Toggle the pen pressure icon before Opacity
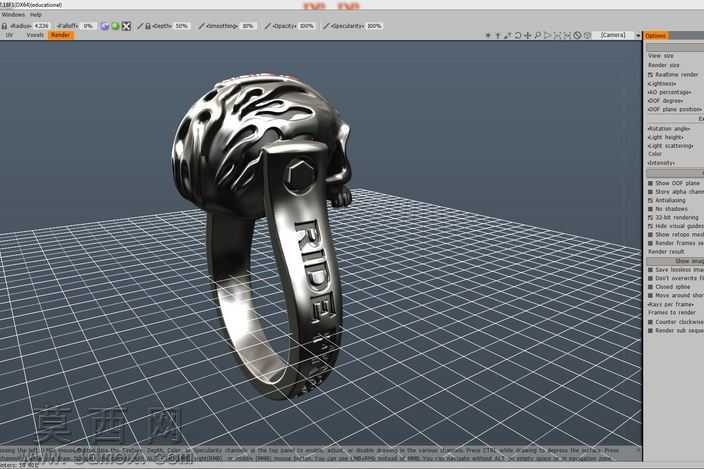The image size is (704, 469). 268,26
